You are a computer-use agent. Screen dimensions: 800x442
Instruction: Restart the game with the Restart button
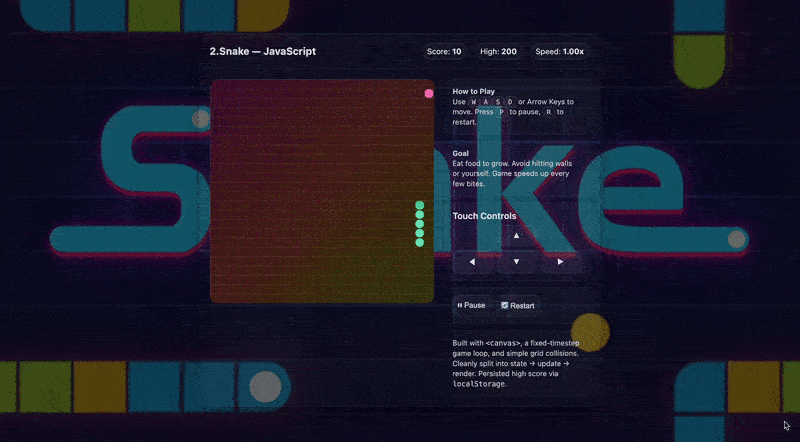click(517, 305)
